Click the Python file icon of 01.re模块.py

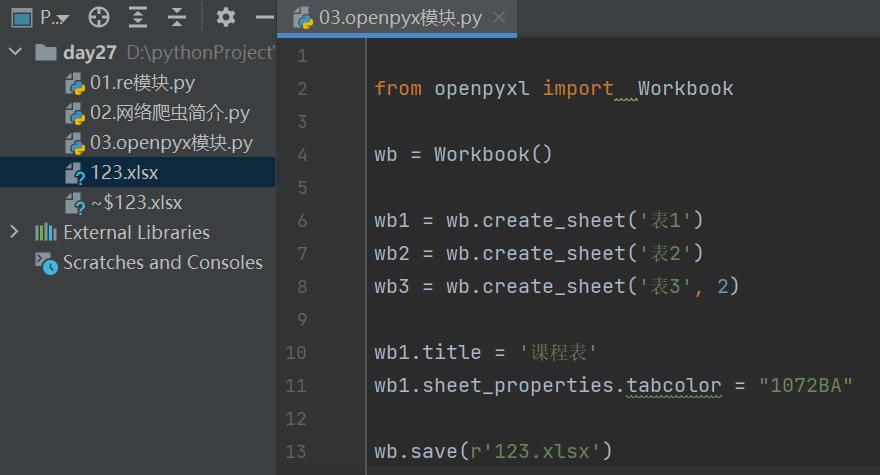point(75,84)
